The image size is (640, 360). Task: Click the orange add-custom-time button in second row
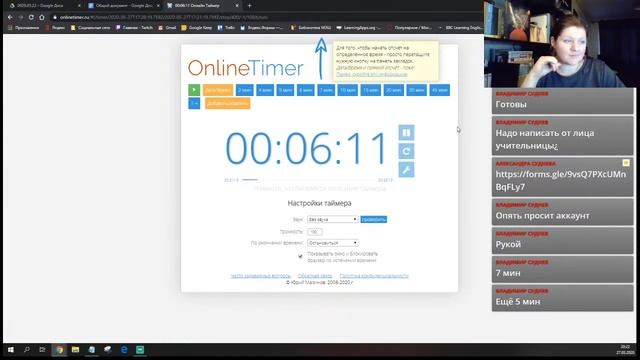[227, 103]
